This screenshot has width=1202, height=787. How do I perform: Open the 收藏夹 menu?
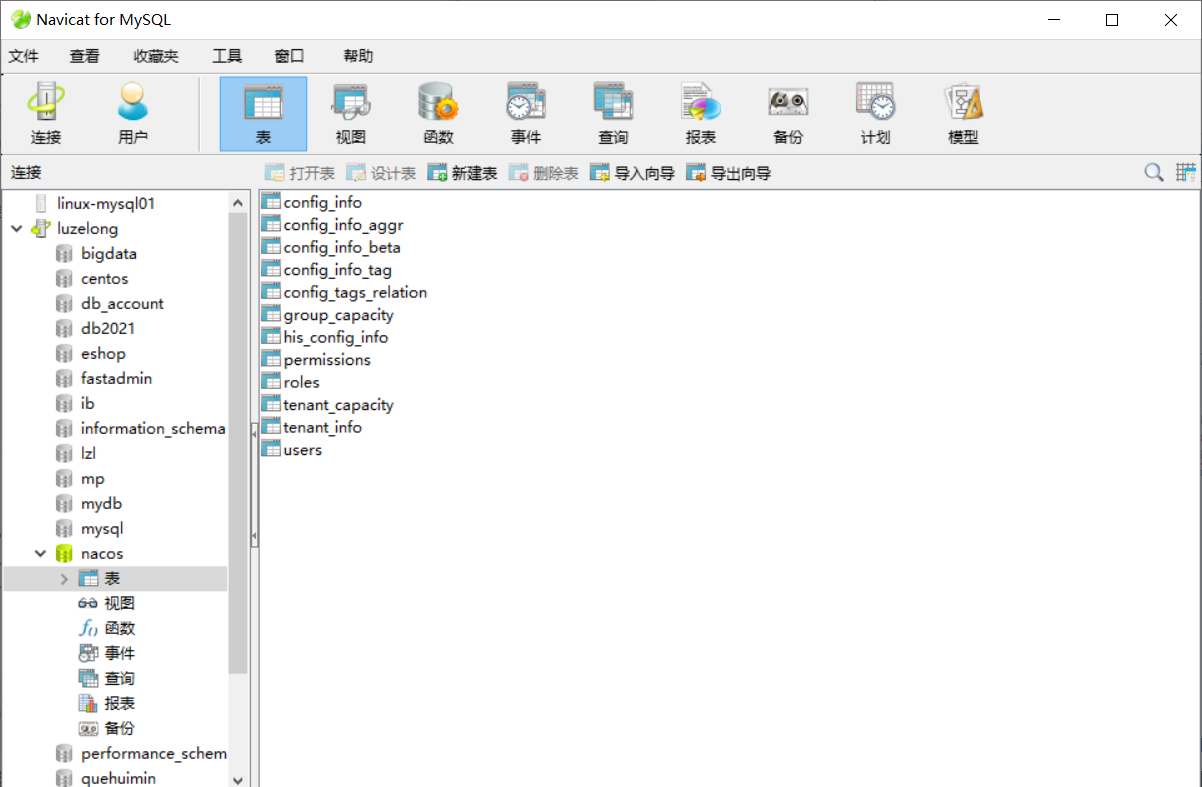tap(156, 56)
